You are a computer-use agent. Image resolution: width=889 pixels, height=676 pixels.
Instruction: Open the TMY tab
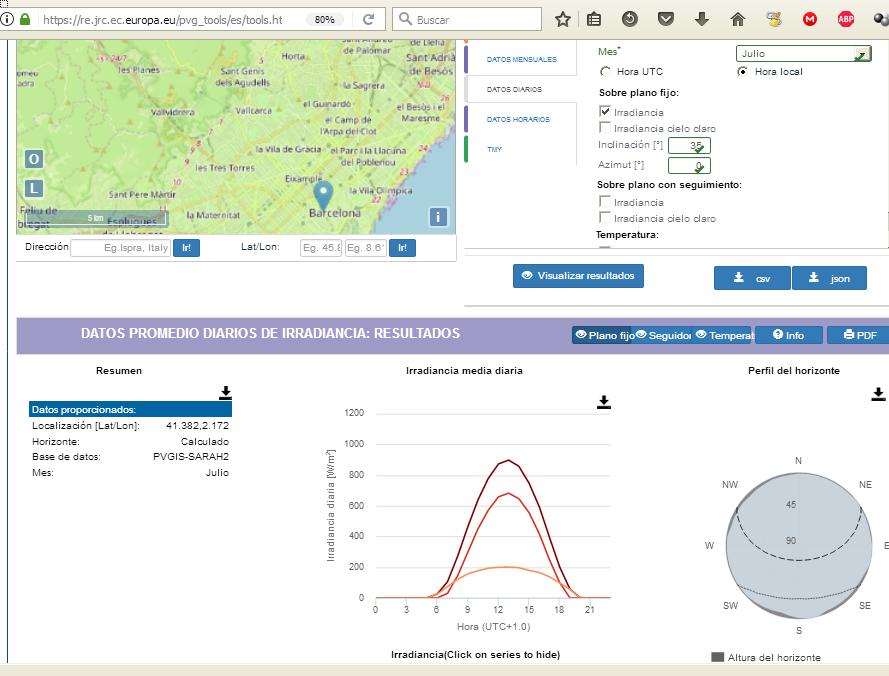[494, 149]
